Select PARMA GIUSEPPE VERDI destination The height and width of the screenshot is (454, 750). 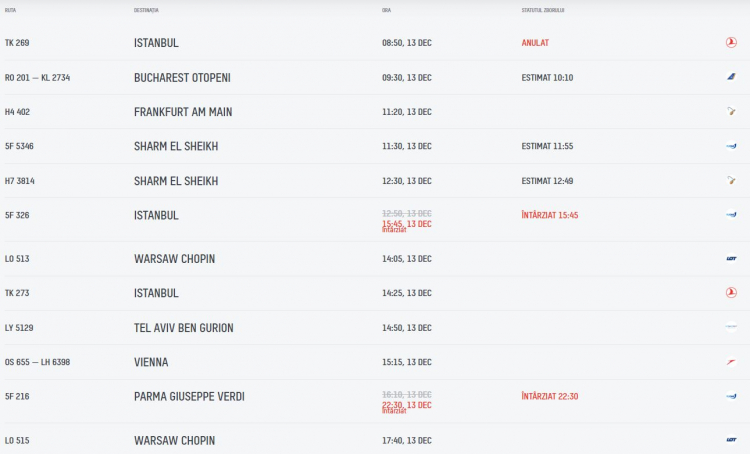[x=189, y=396]
